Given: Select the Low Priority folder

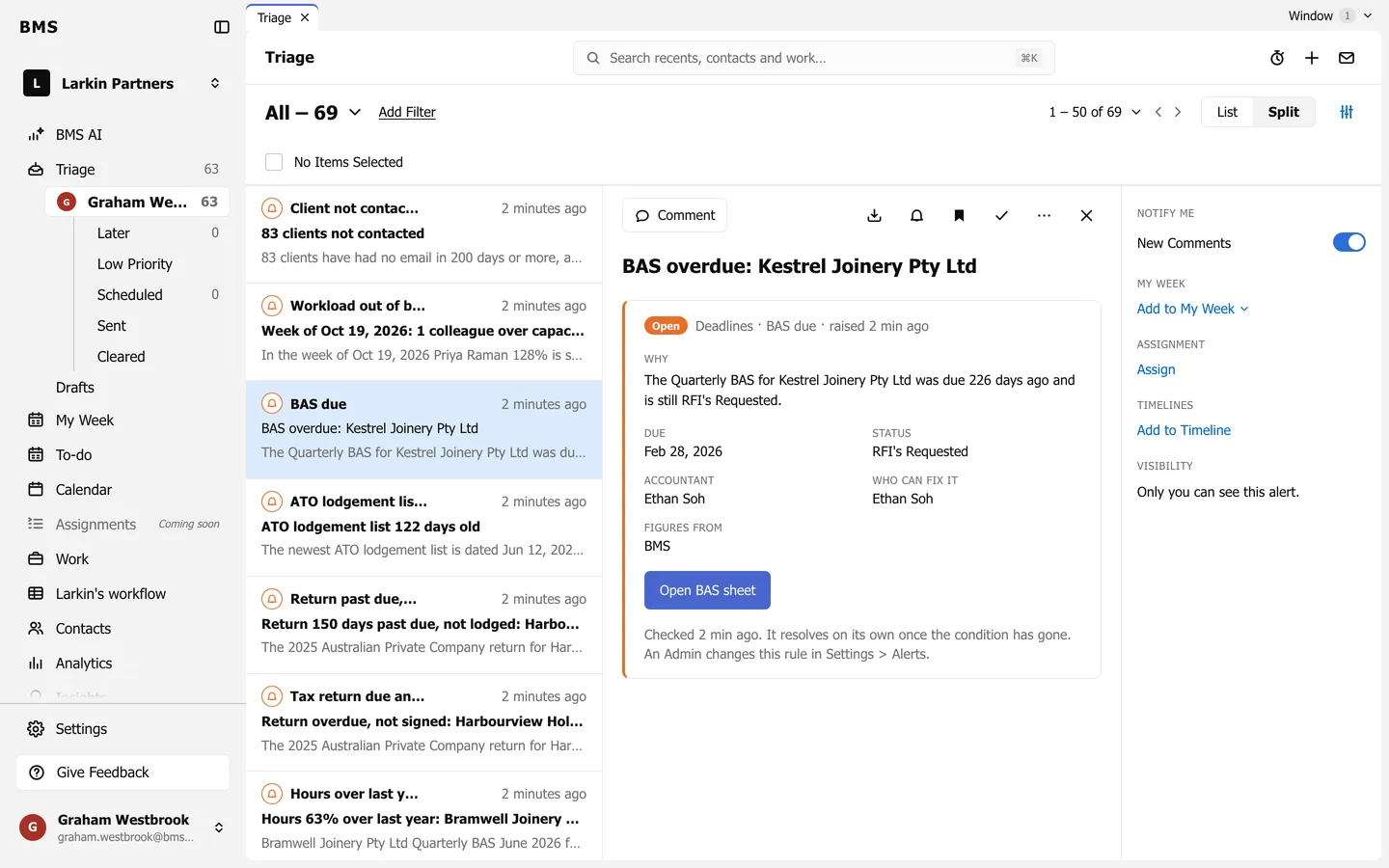Looking at the screenshot, I should pyautogui.click(x=135, y=264).
